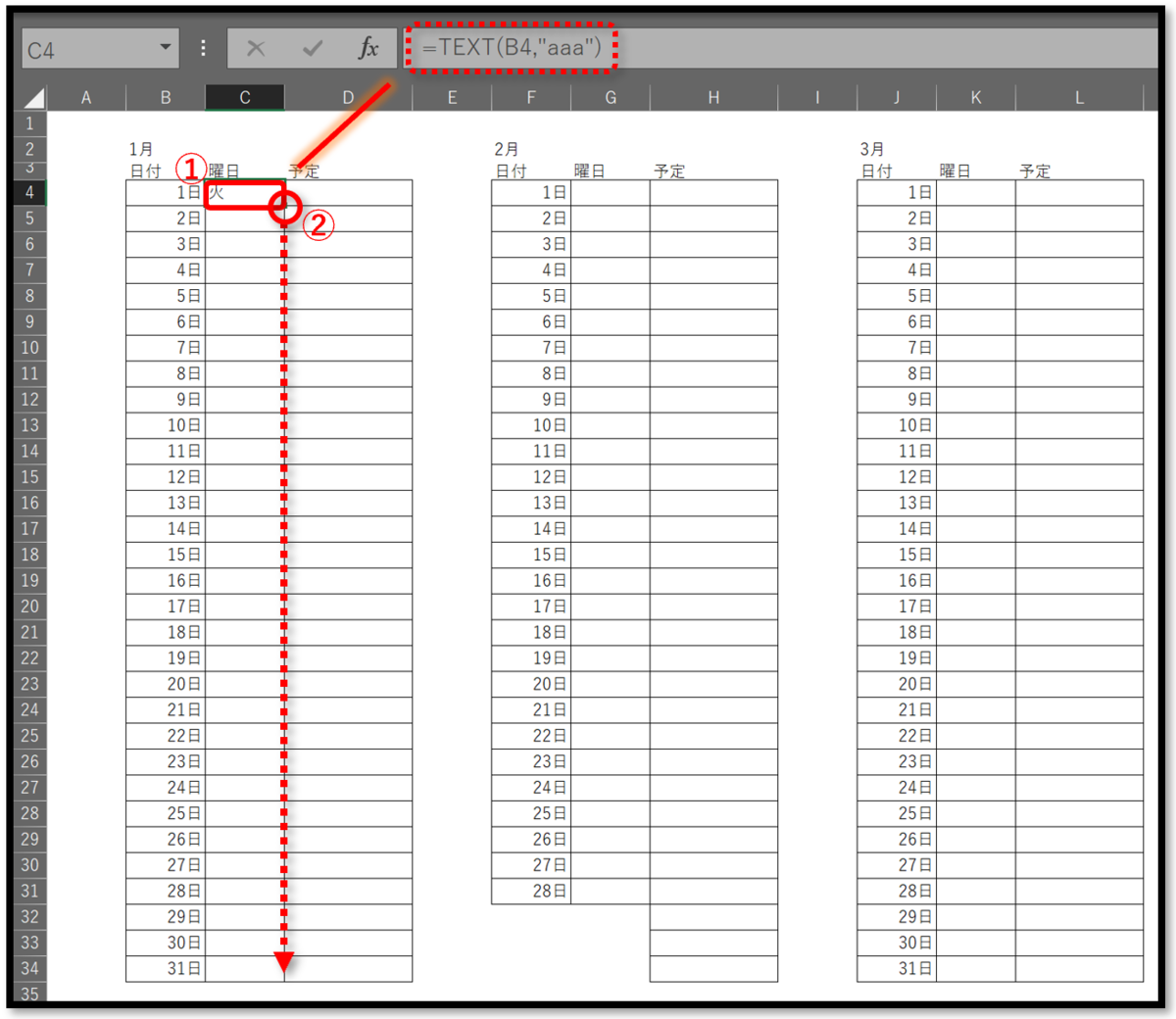Select row 4 header
The height and width of the screenshot is (1019, 1176).
(x=30, y=193)
